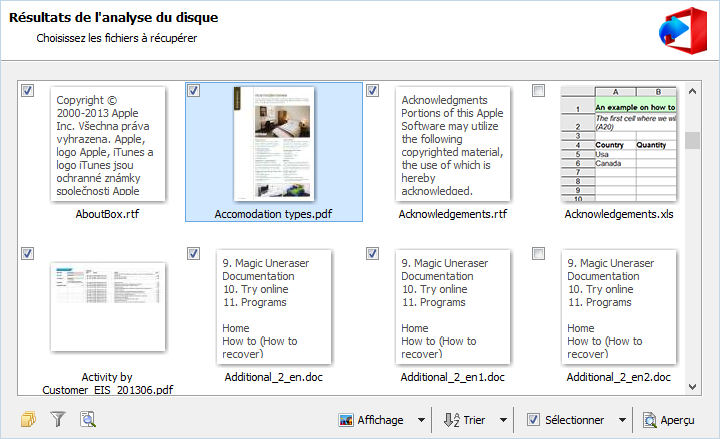Click the label 'Activity by Customer_EIS_201306.pdf'

click(x=107, y=383)
